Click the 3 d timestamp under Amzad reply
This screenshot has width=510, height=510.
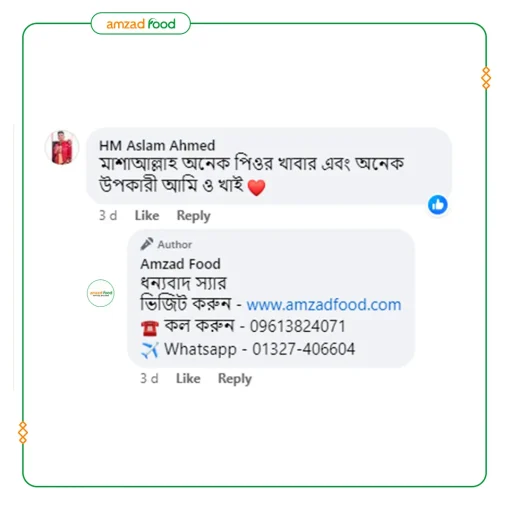[x=149, y=379]
